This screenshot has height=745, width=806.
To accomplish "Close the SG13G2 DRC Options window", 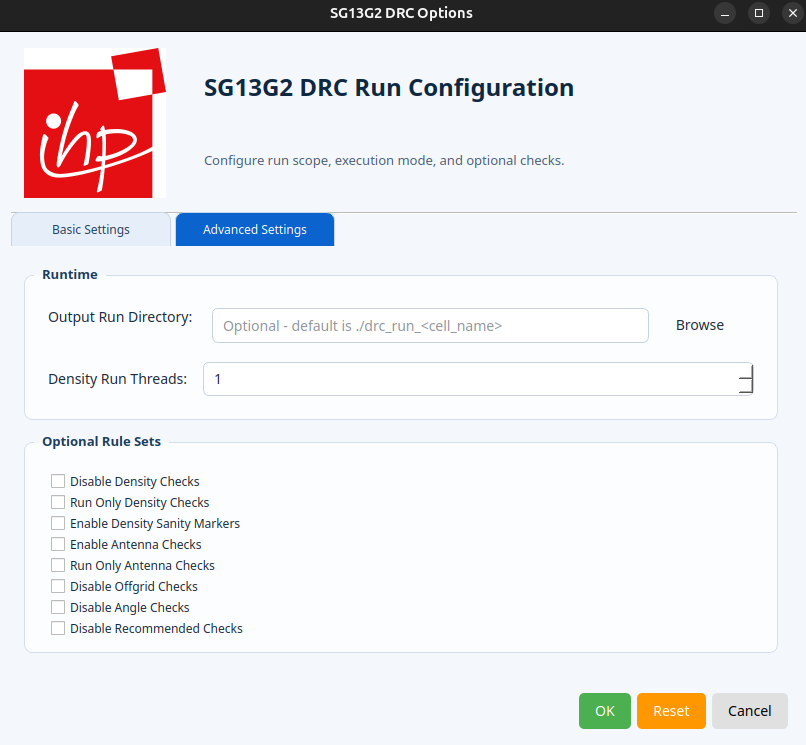I will pyautogui.click(x=793, y=13).
